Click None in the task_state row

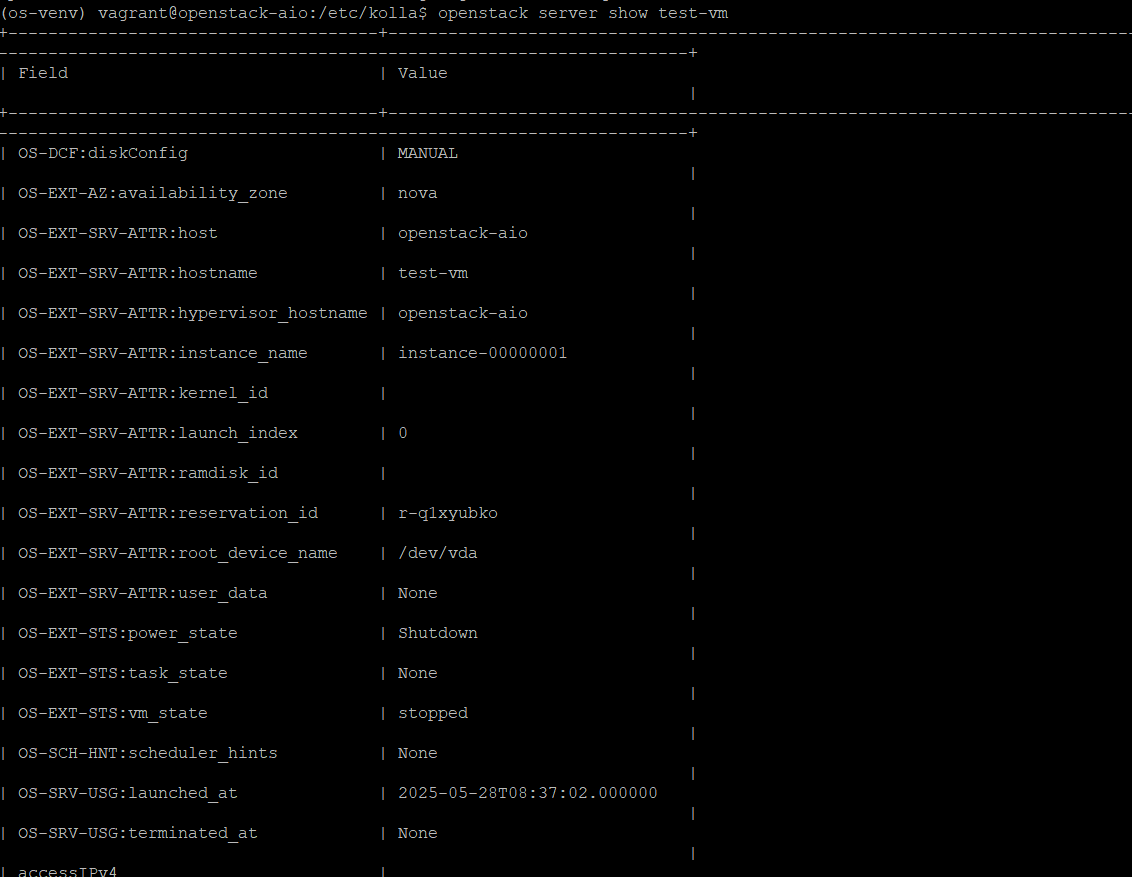pos(417,673)
